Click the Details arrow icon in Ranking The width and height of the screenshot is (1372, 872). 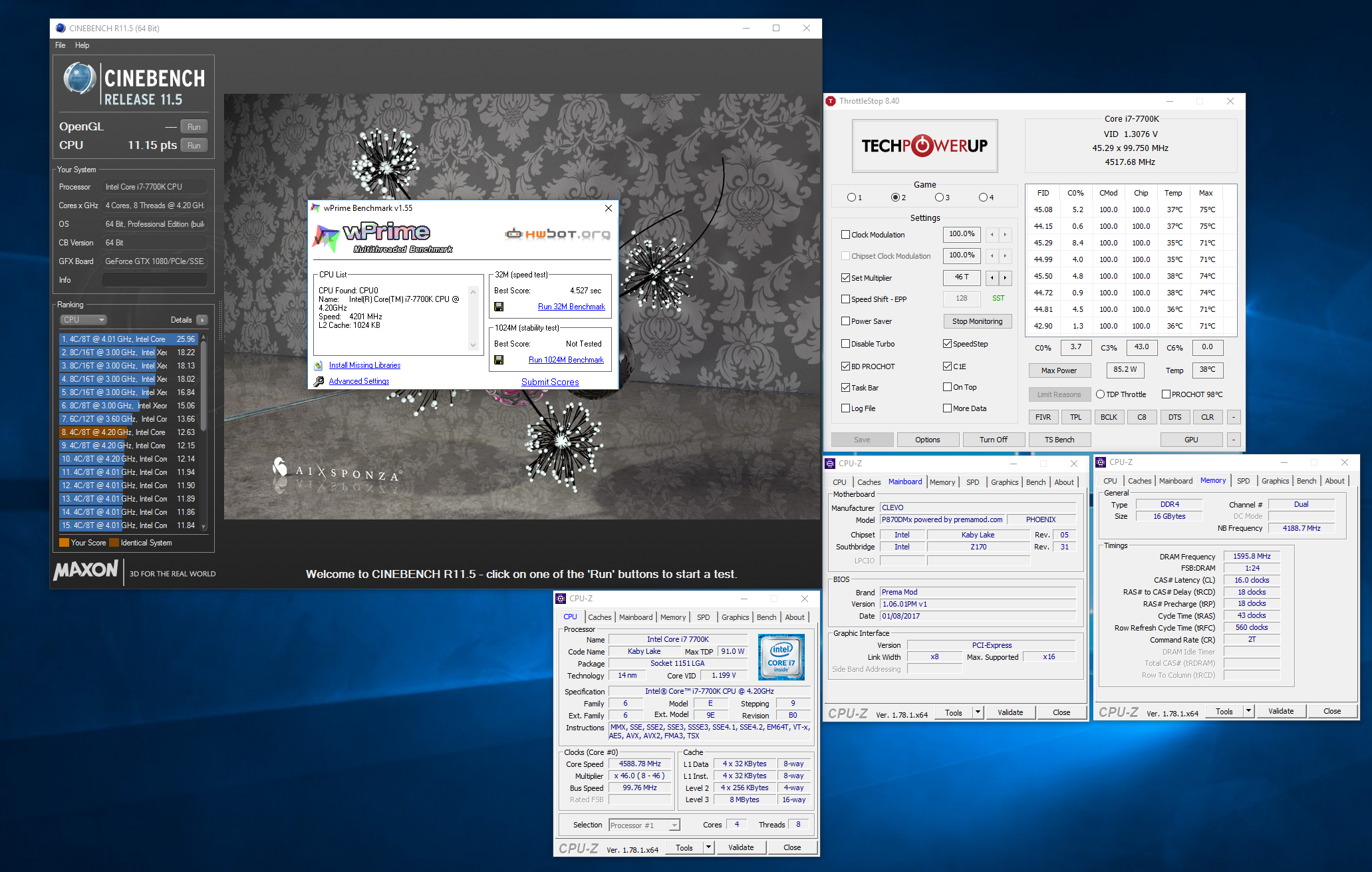coord(202,320)
